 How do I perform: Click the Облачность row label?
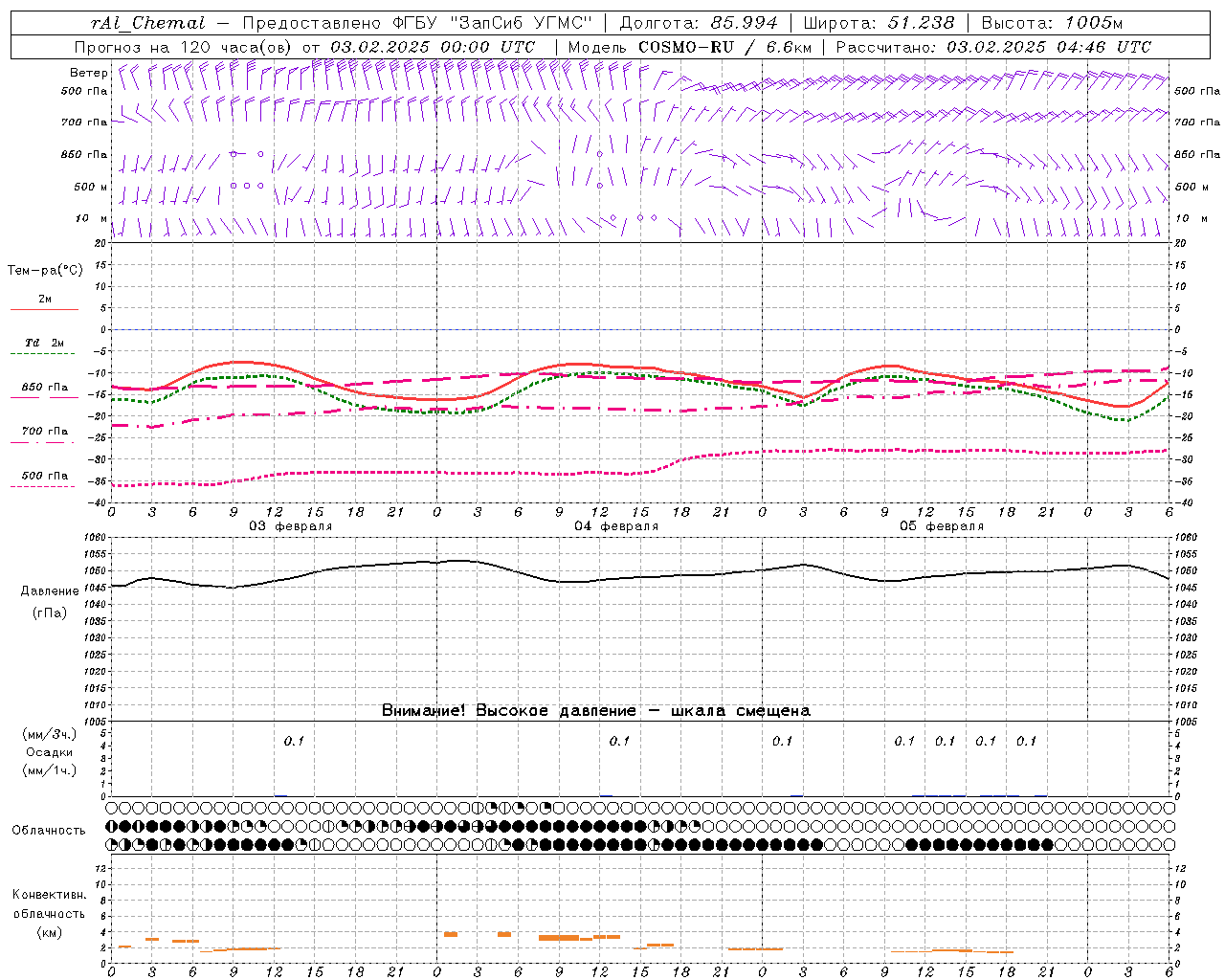click(49, 830)
